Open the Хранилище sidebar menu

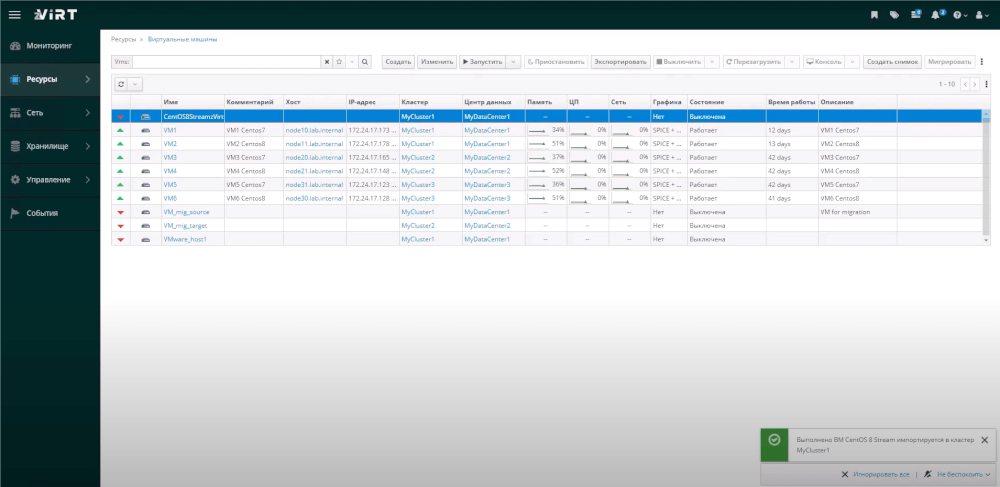tap(50, 146)
